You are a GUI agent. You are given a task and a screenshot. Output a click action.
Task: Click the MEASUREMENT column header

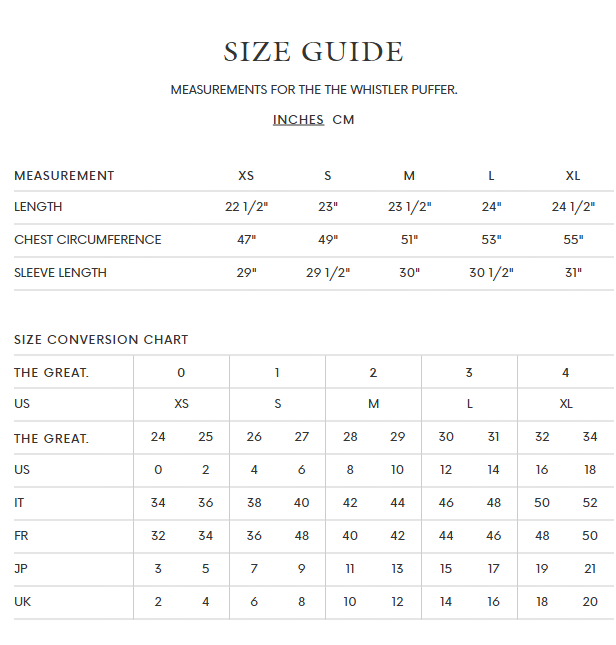pos(64,176)
